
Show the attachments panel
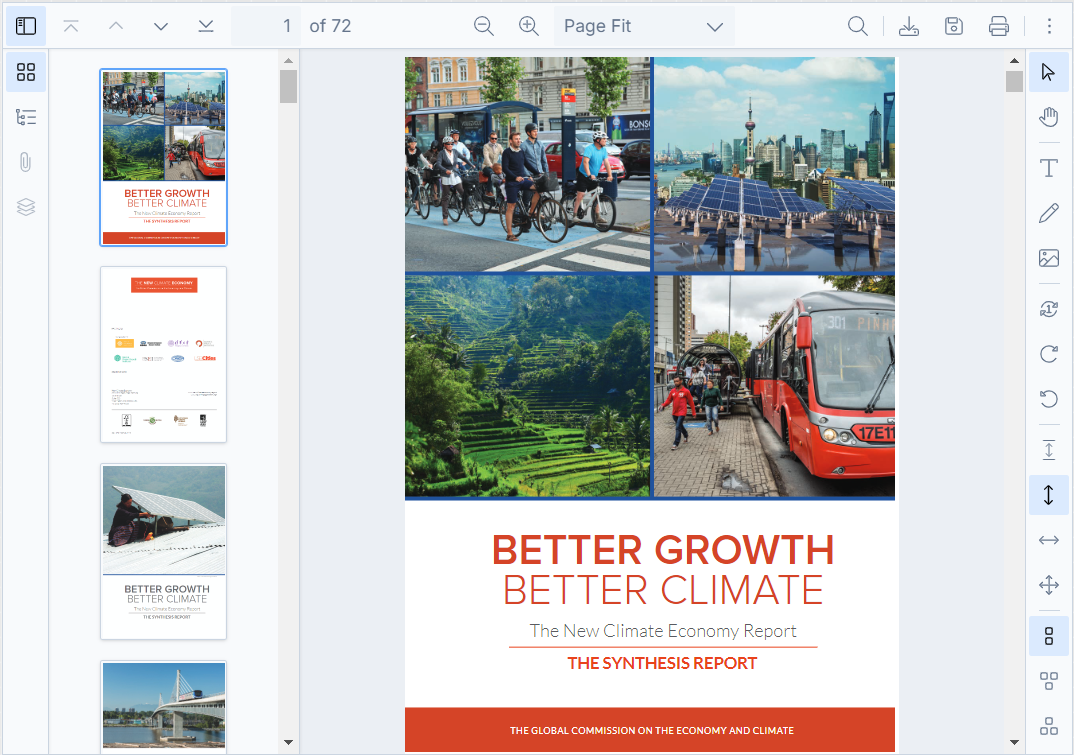(26, 162)
